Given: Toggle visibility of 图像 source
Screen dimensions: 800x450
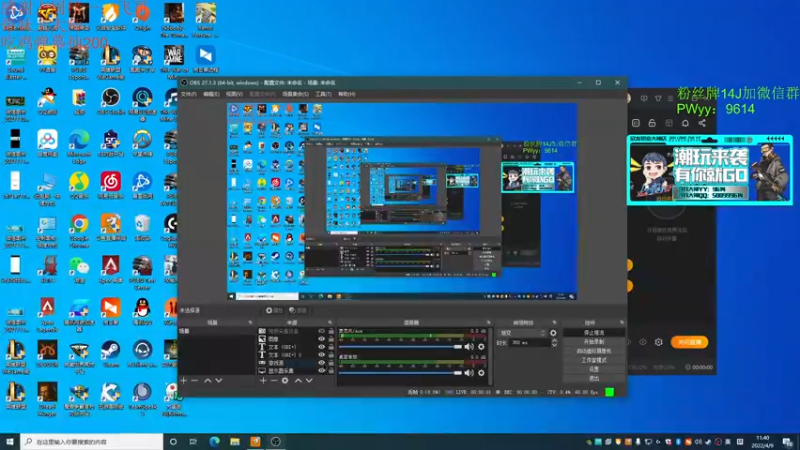Looking at the screenshot, I should [321, 339].
